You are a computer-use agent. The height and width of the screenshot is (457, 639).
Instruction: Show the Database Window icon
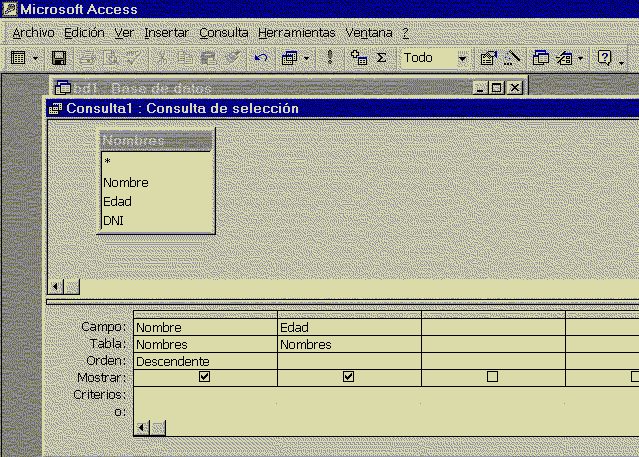pos(541,58)
